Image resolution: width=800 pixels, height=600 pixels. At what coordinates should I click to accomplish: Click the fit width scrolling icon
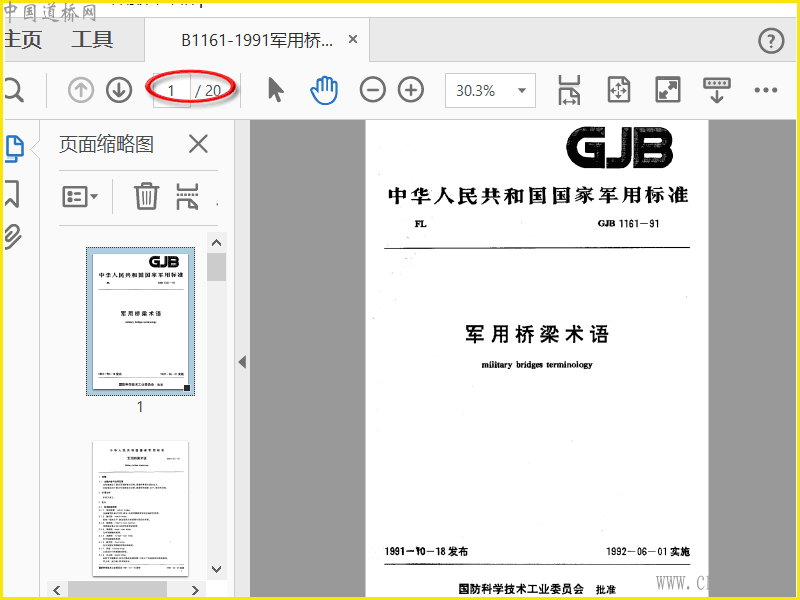point(569,90)
